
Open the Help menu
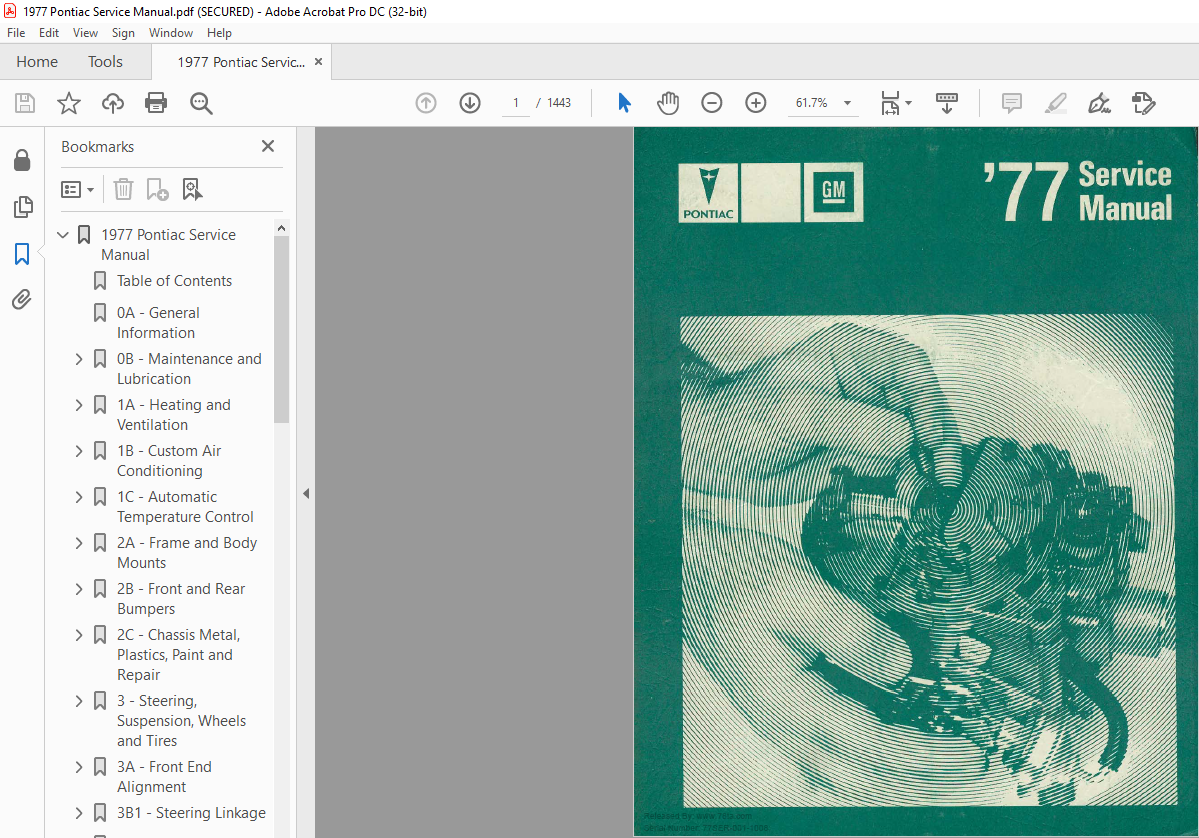click(219, 33)
